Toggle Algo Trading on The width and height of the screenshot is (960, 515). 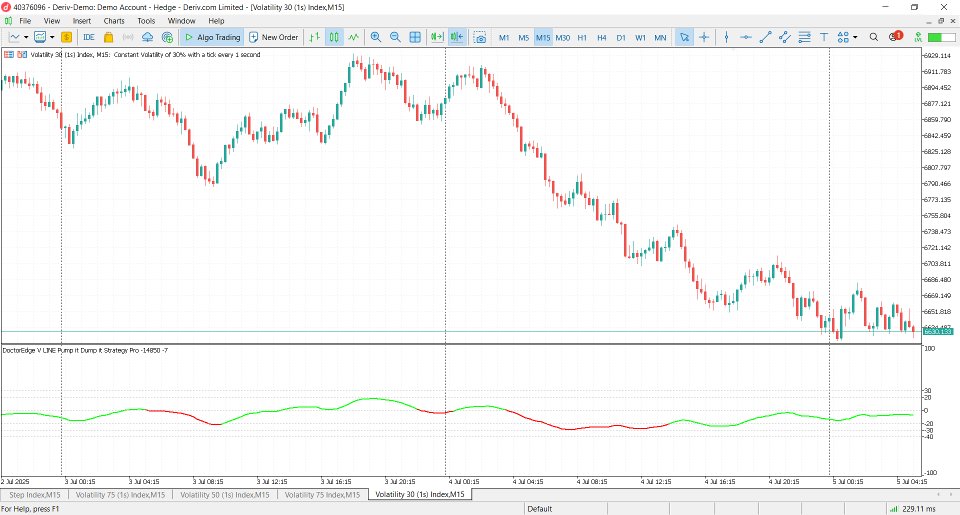point(212,37)
